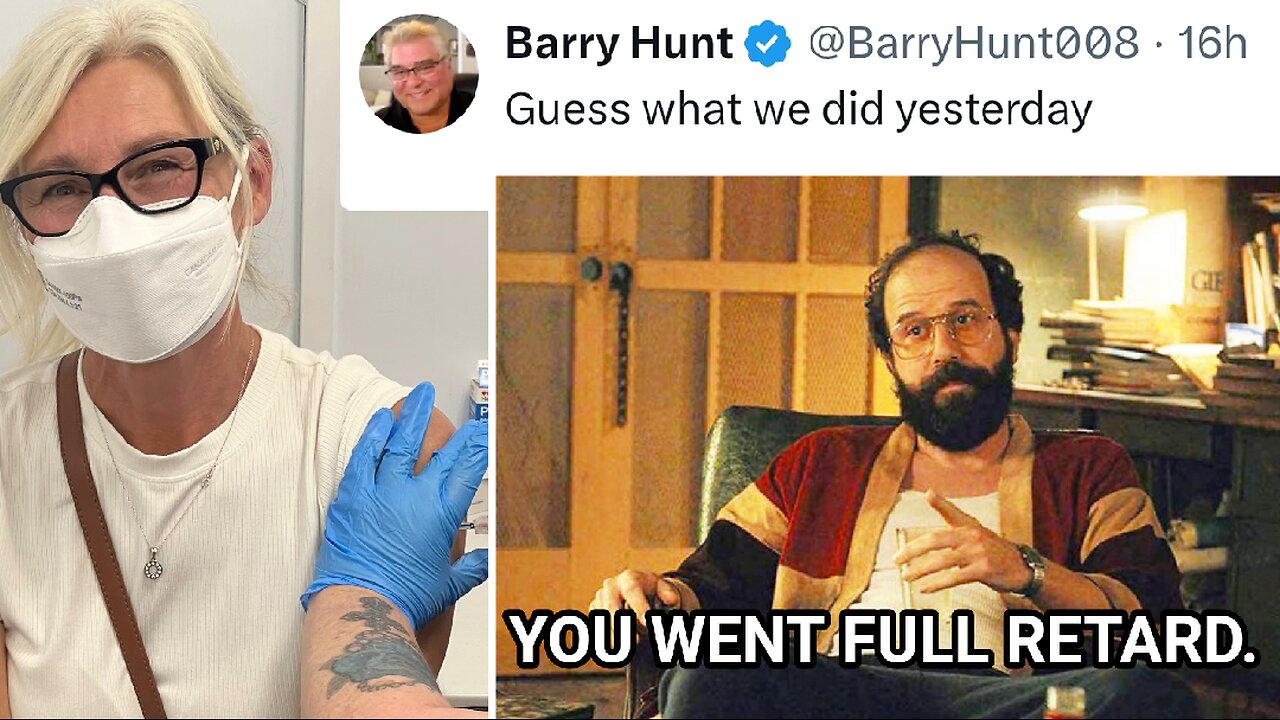Click the @BarryHunt008 handle
1280x720 pixels.
tap(974, 45)
